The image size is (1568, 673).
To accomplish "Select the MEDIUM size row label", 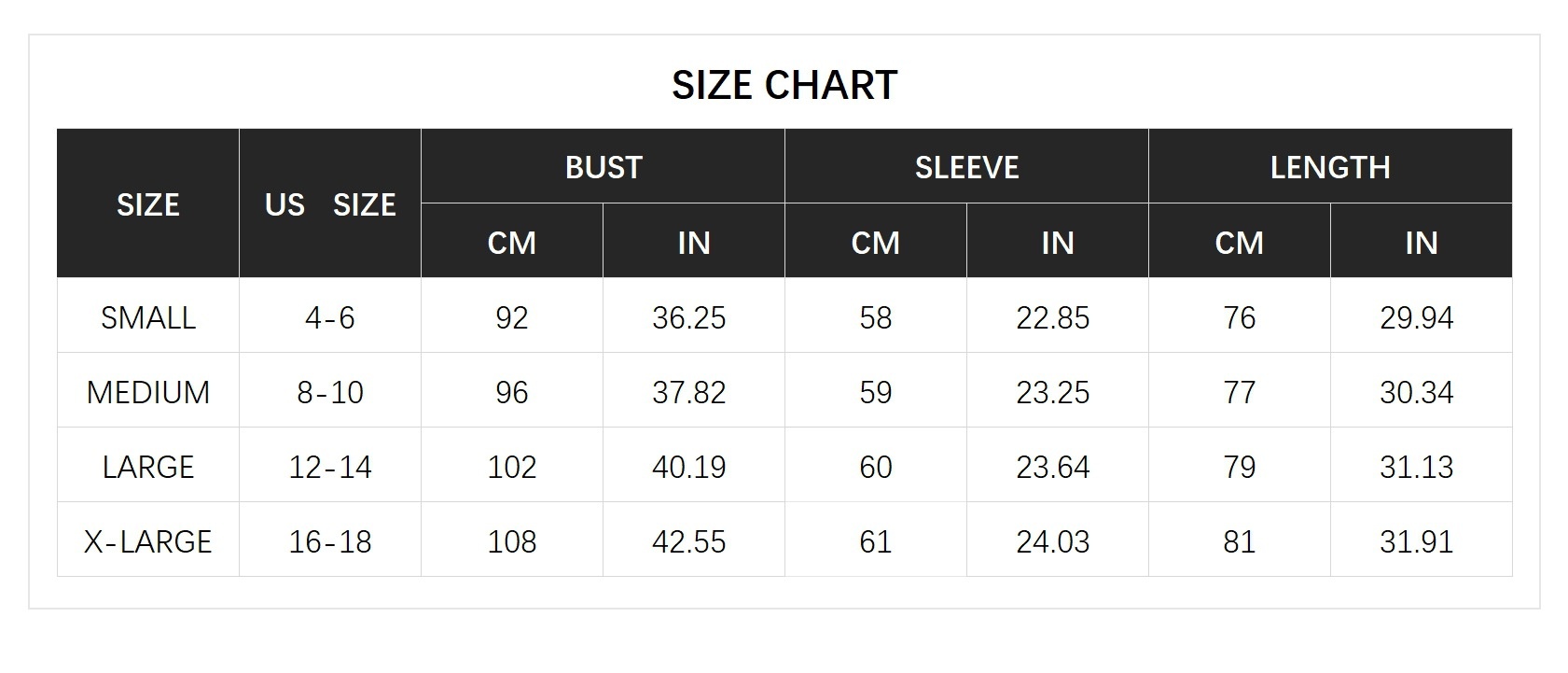I will pos(148,392).
